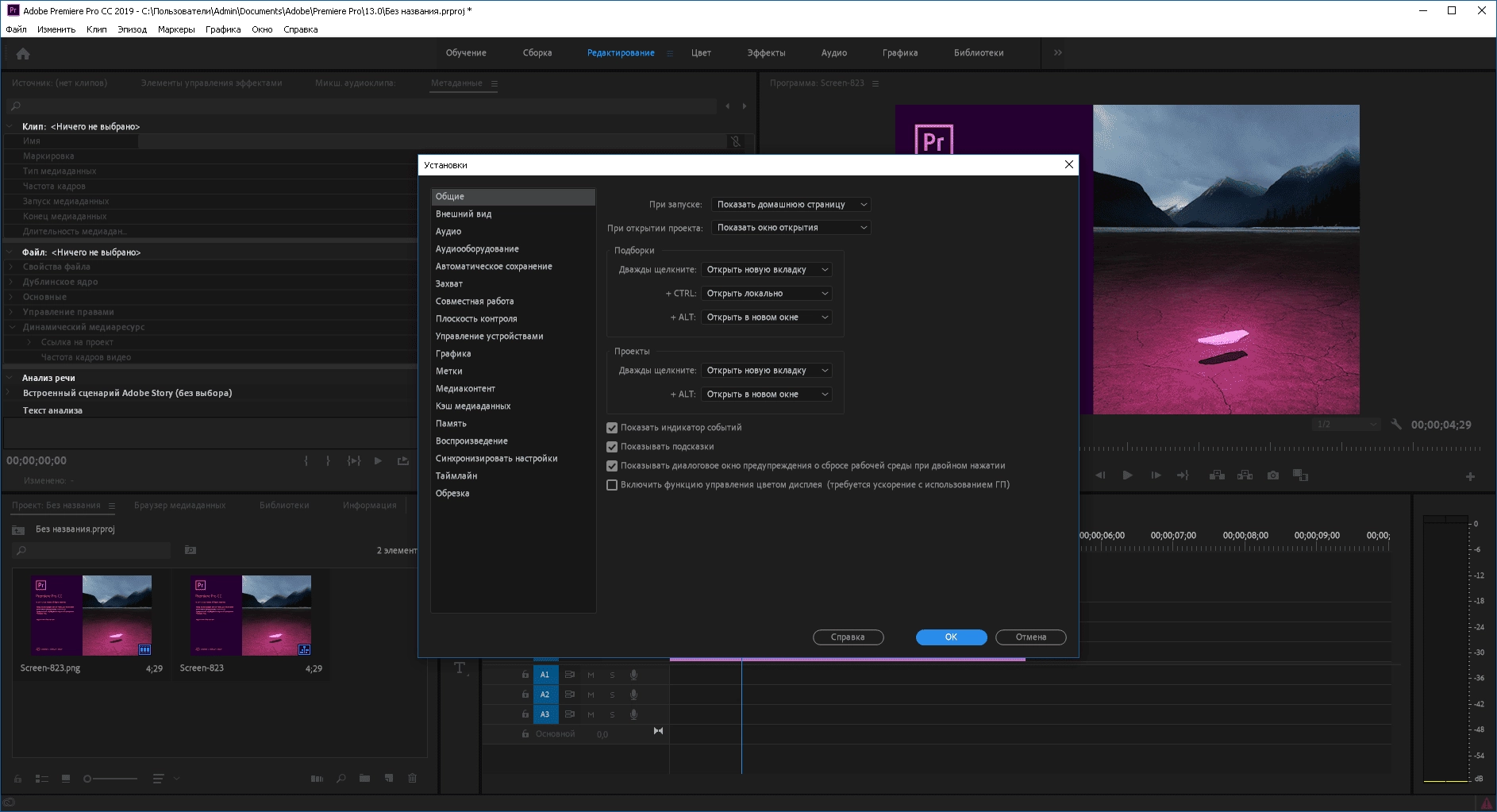Toggle workspace reset warning dialog checkbox
The height and width of the screenshot is (812, 1497).
[612, 466]
